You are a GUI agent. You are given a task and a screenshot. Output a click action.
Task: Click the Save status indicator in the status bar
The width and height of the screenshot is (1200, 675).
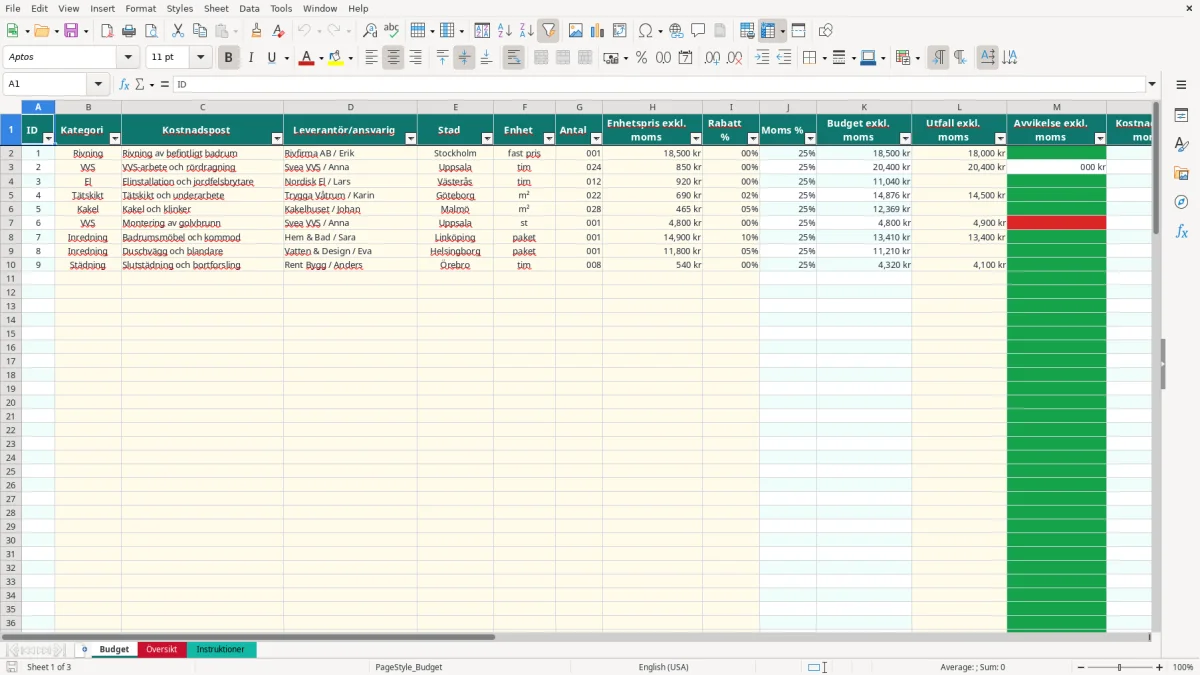click(12, 667)
